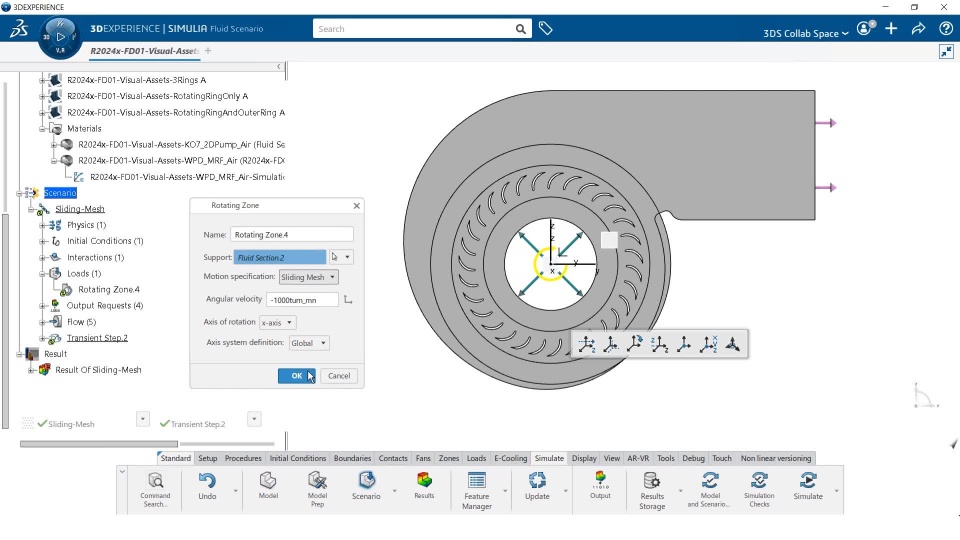Open the Boundaries tab
The image size is (960, 540).
[352, 458]
